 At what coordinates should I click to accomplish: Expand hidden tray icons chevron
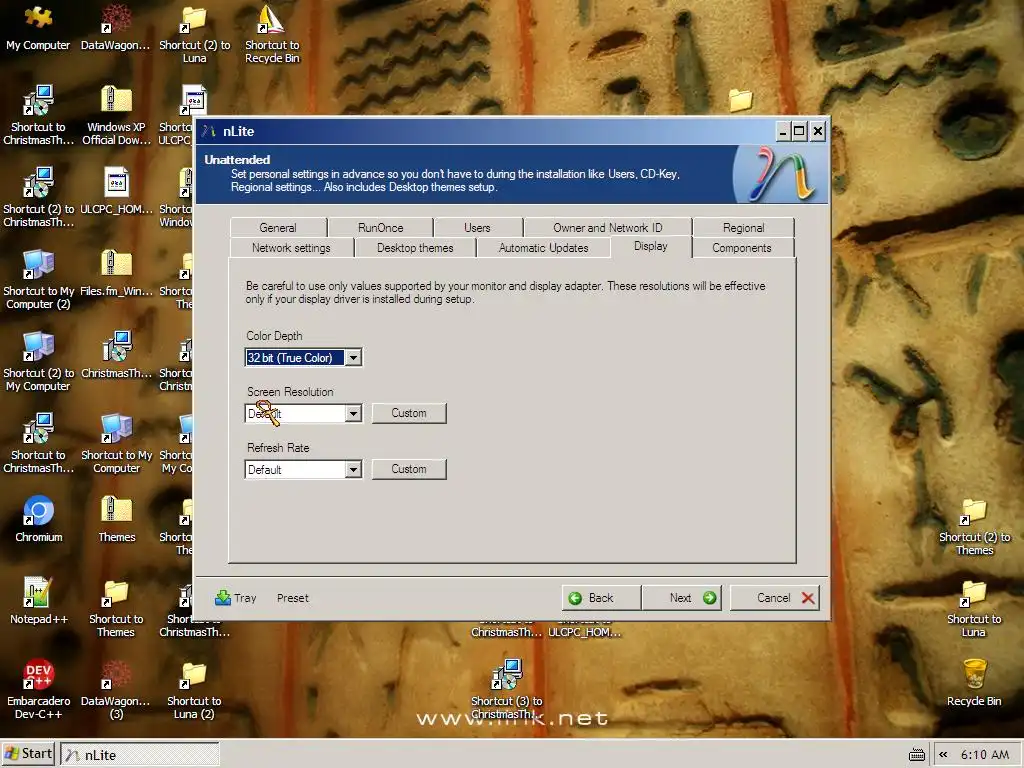943,754
